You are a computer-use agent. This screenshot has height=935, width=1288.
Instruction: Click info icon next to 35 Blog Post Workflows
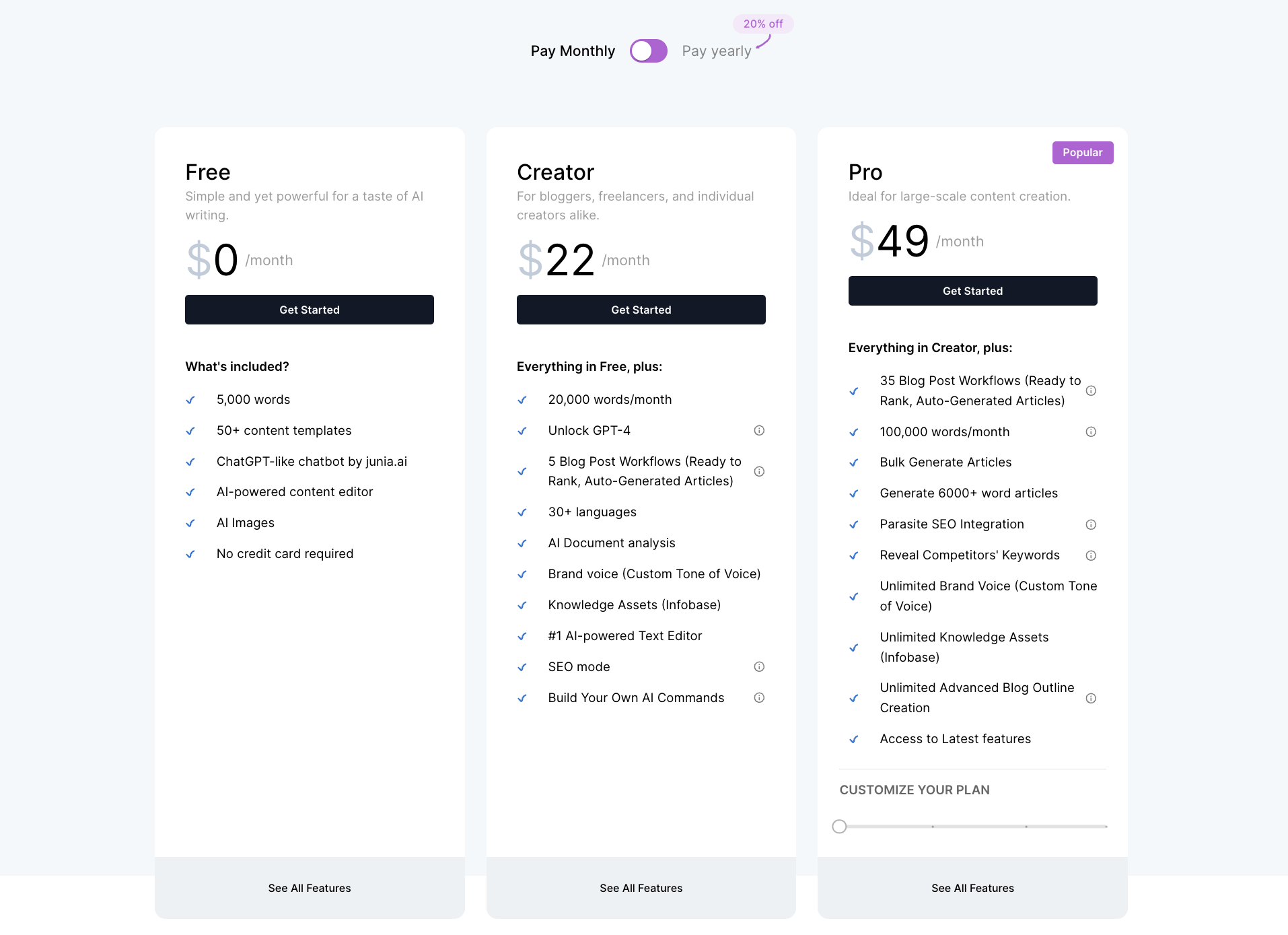[x=1091, y=391]
